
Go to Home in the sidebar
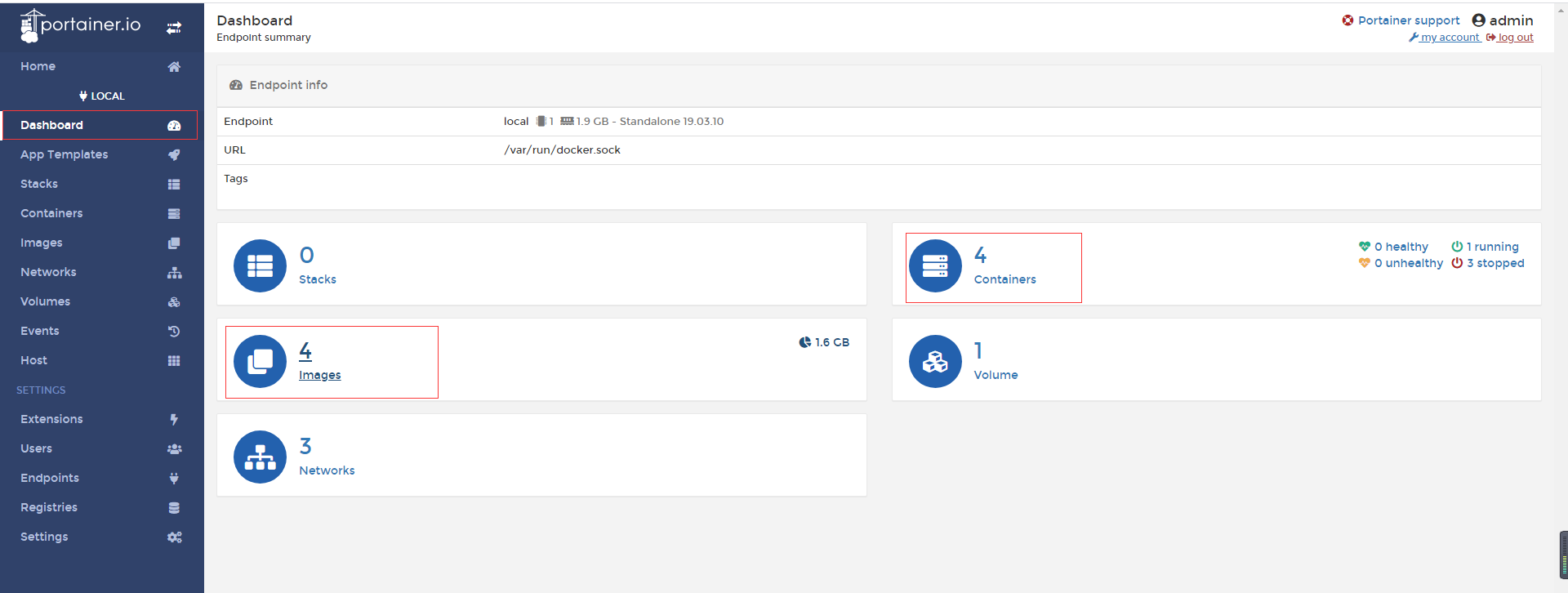38,66
